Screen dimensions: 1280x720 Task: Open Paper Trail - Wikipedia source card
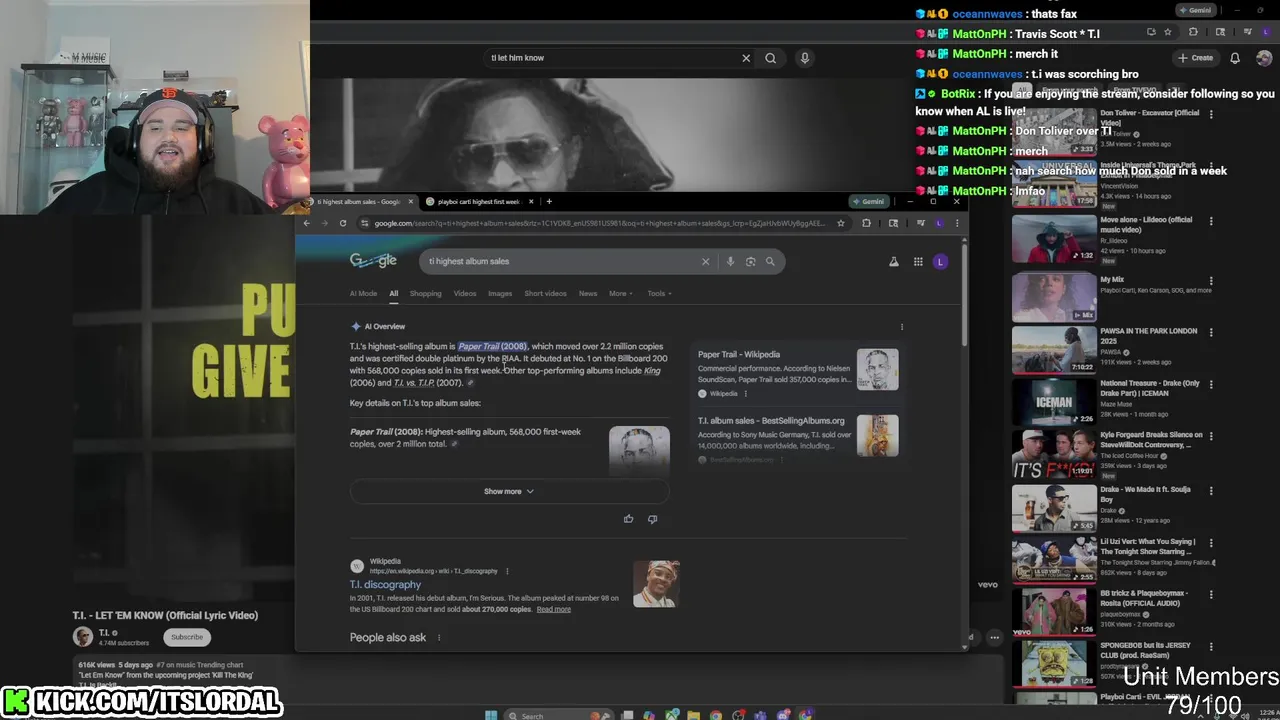[x=798, y=372]
